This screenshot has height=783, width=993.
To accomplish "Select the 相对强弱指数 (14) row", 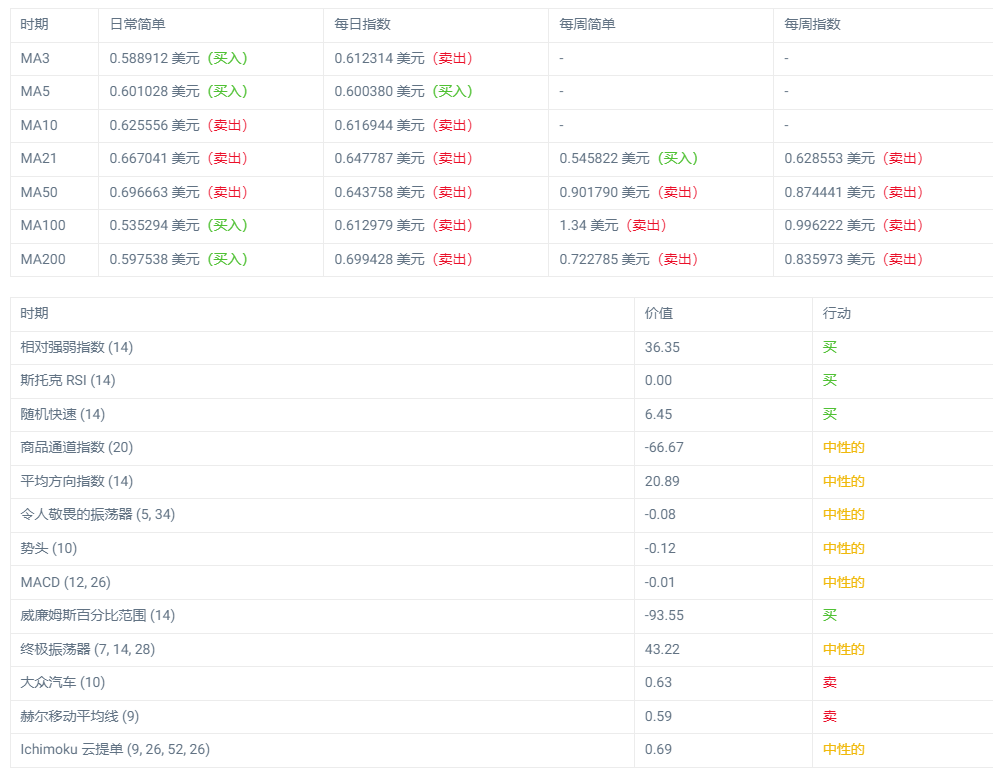I will click(502, 347).
